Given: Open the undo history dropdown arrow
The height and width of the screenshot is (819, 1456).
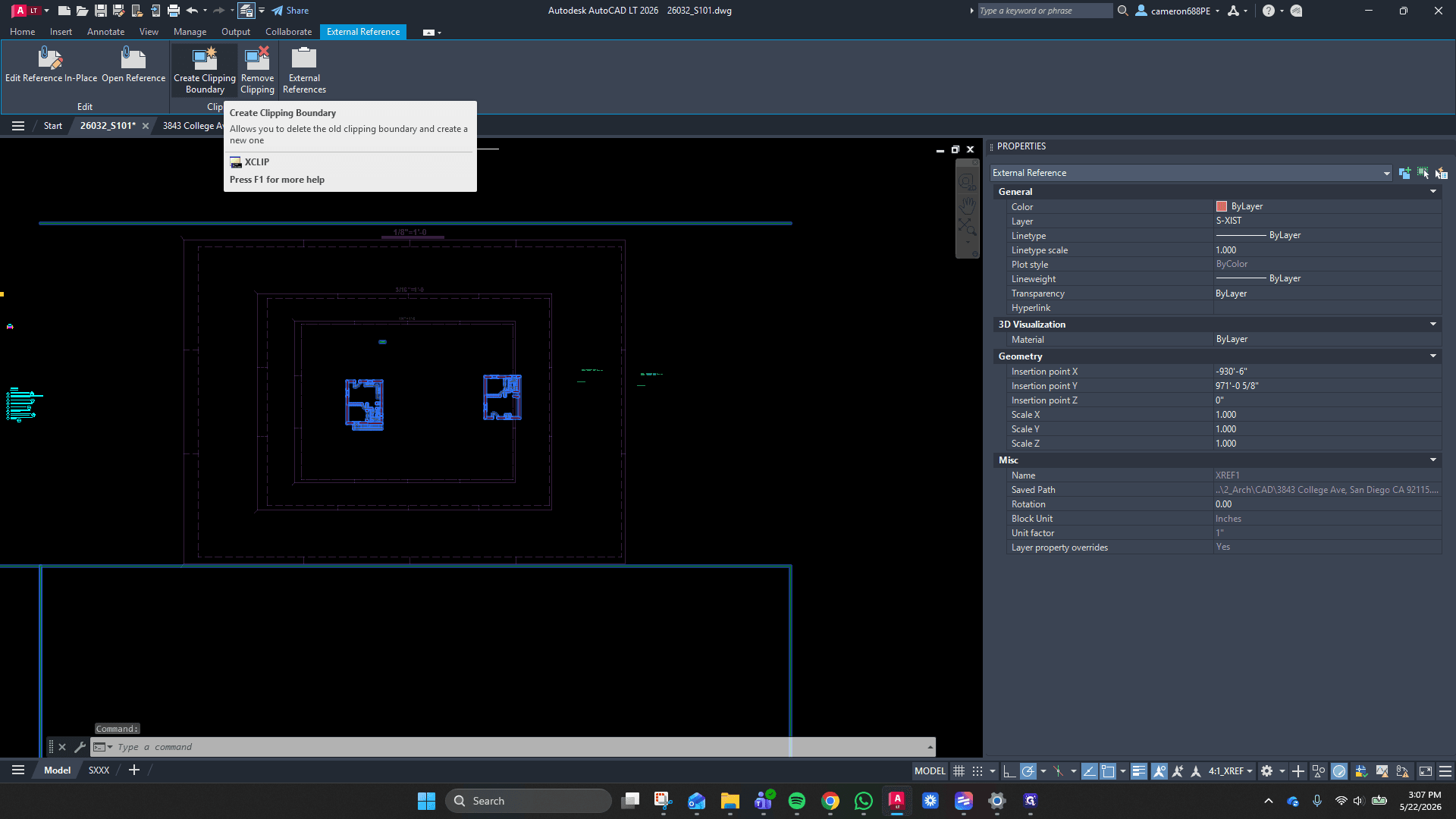Looking at the screenshot, I should point(206,11).
